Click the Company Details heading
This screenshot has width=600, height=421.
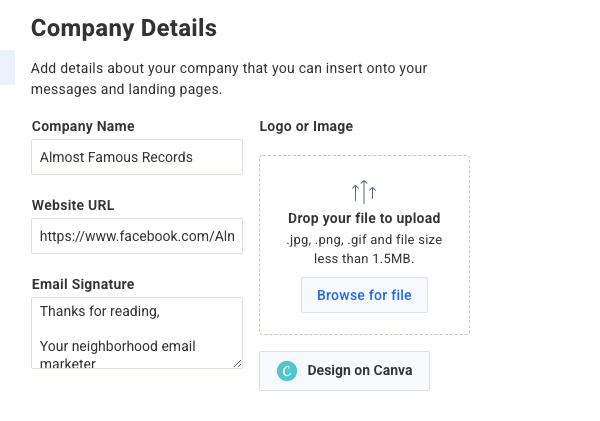[124, 28]
